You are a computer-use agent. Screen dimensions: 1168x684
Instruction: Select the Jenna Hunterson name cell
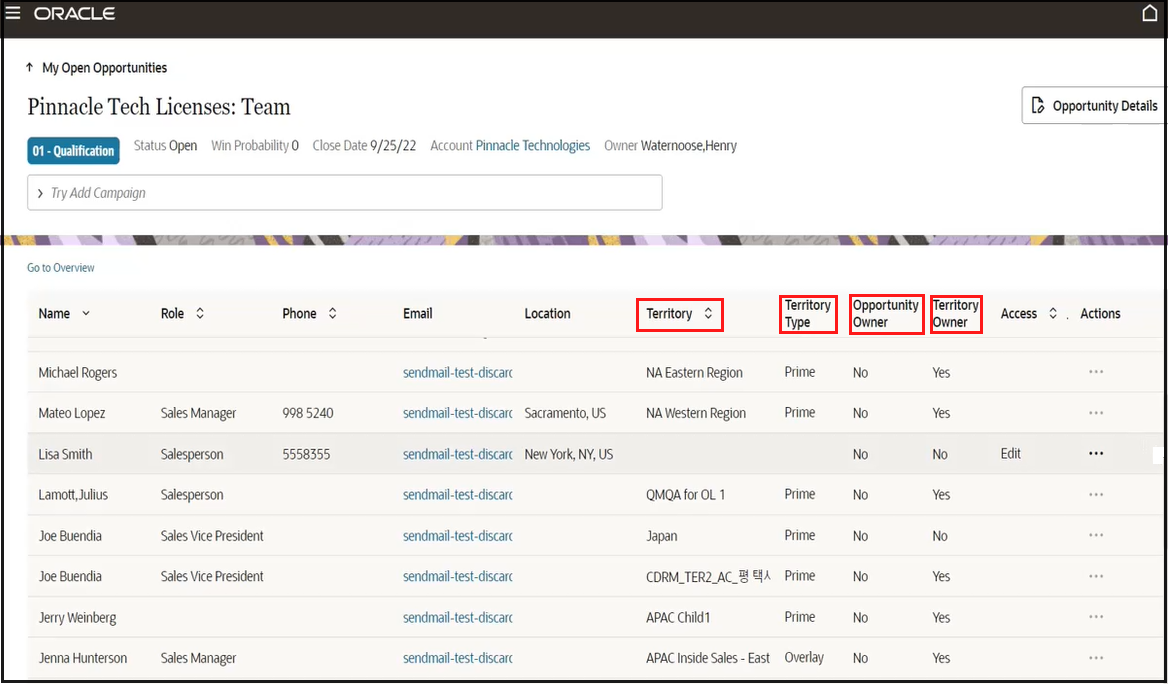[83, 658]
